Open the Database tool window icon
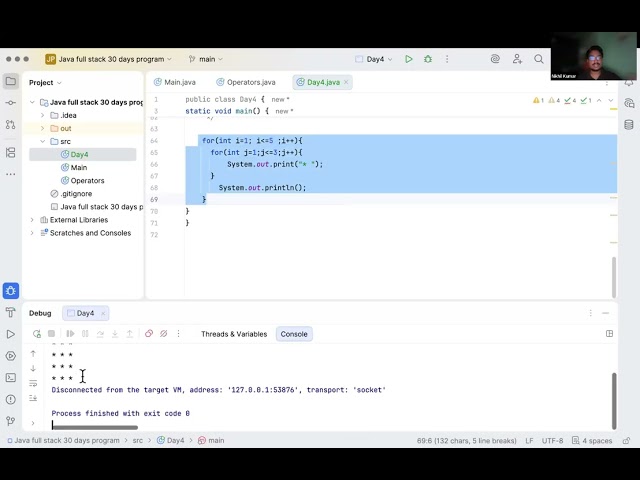The height and width of the screenshot is (480, 640). tap(629, 124)
